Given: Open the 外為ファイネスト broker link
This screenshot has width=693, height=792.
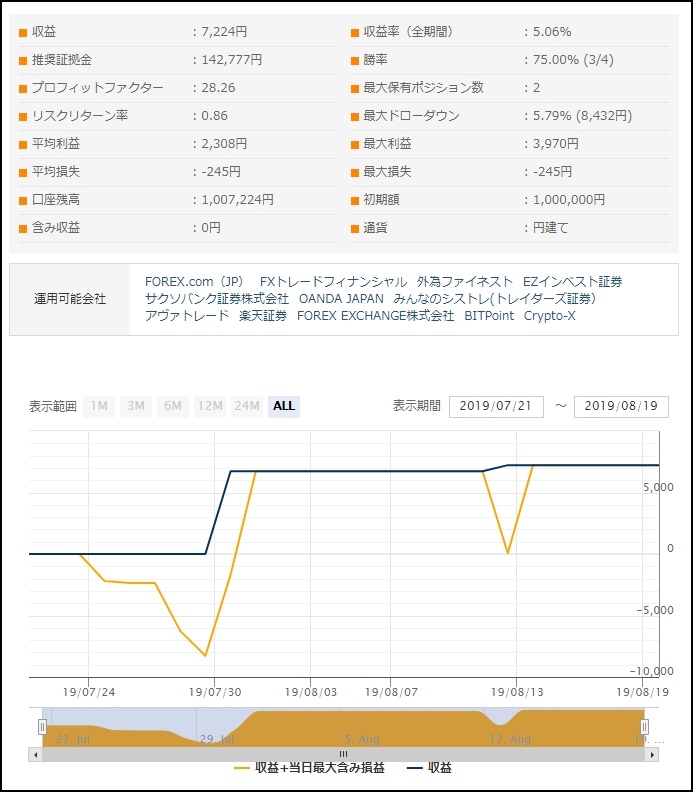Looking at the screenshot, I should [x=465, y=282].
